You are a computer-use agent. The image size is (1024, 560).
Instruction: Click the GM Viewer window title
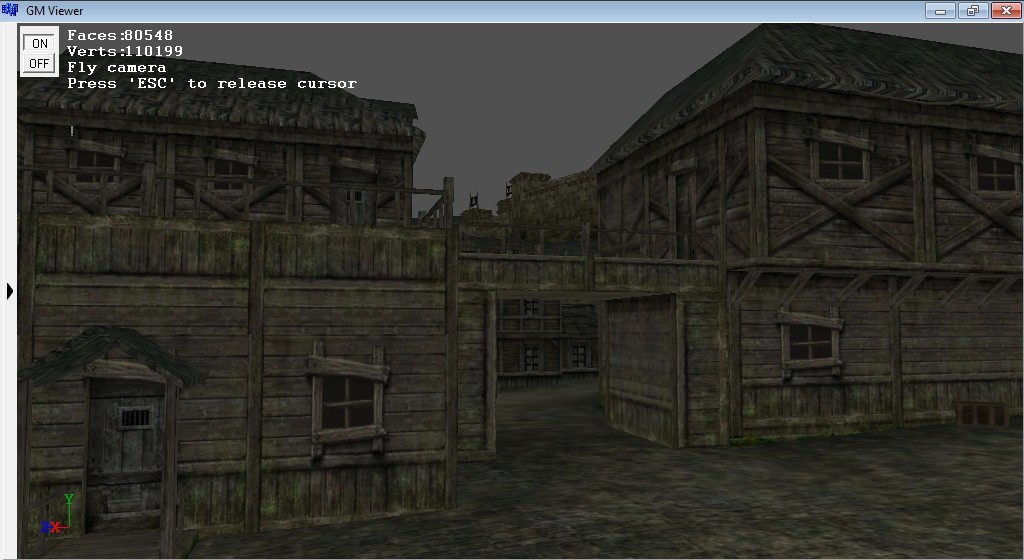coord(55,10)
